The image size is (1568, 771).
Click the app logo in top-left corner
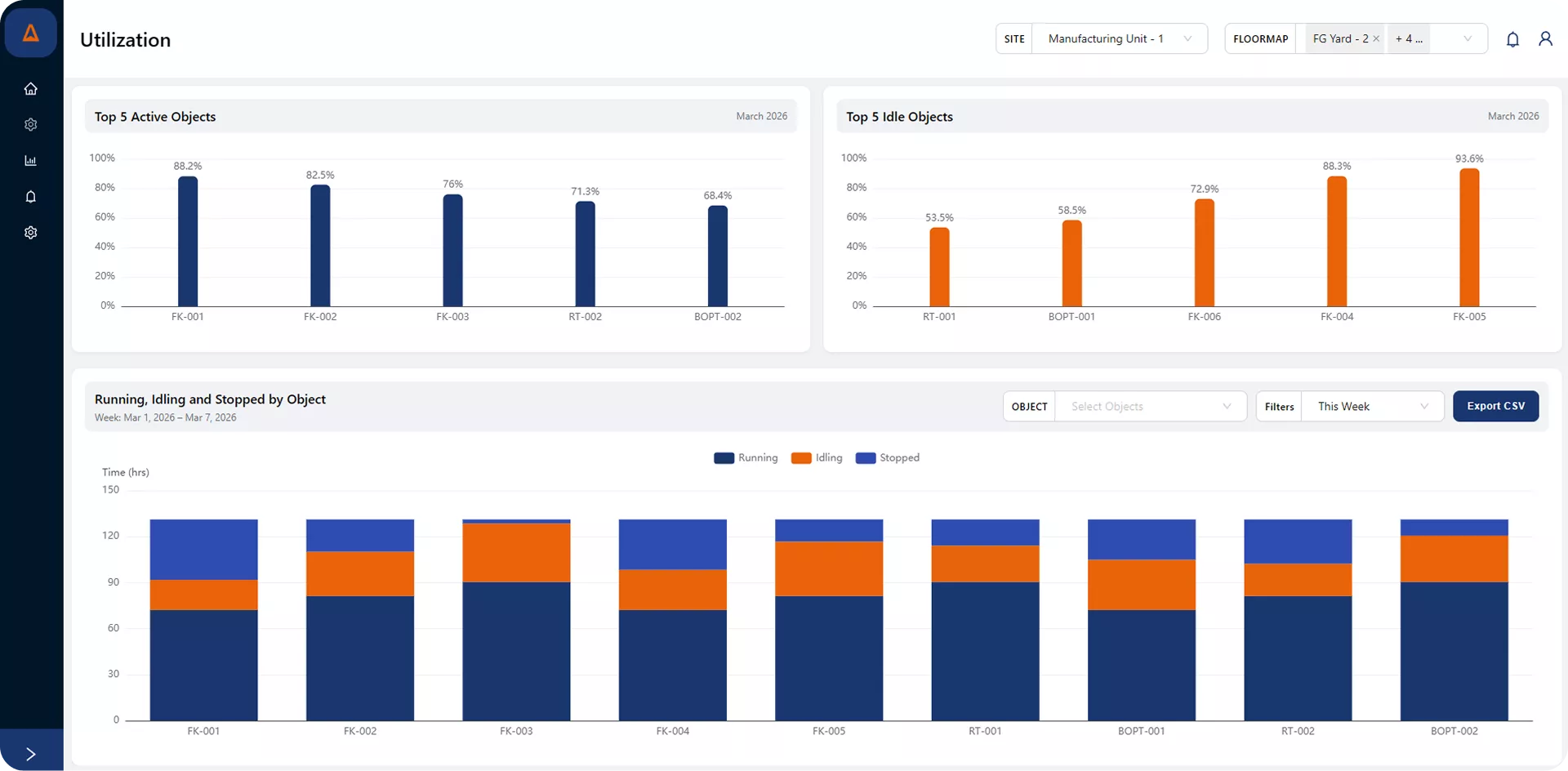tap(31, 33)
